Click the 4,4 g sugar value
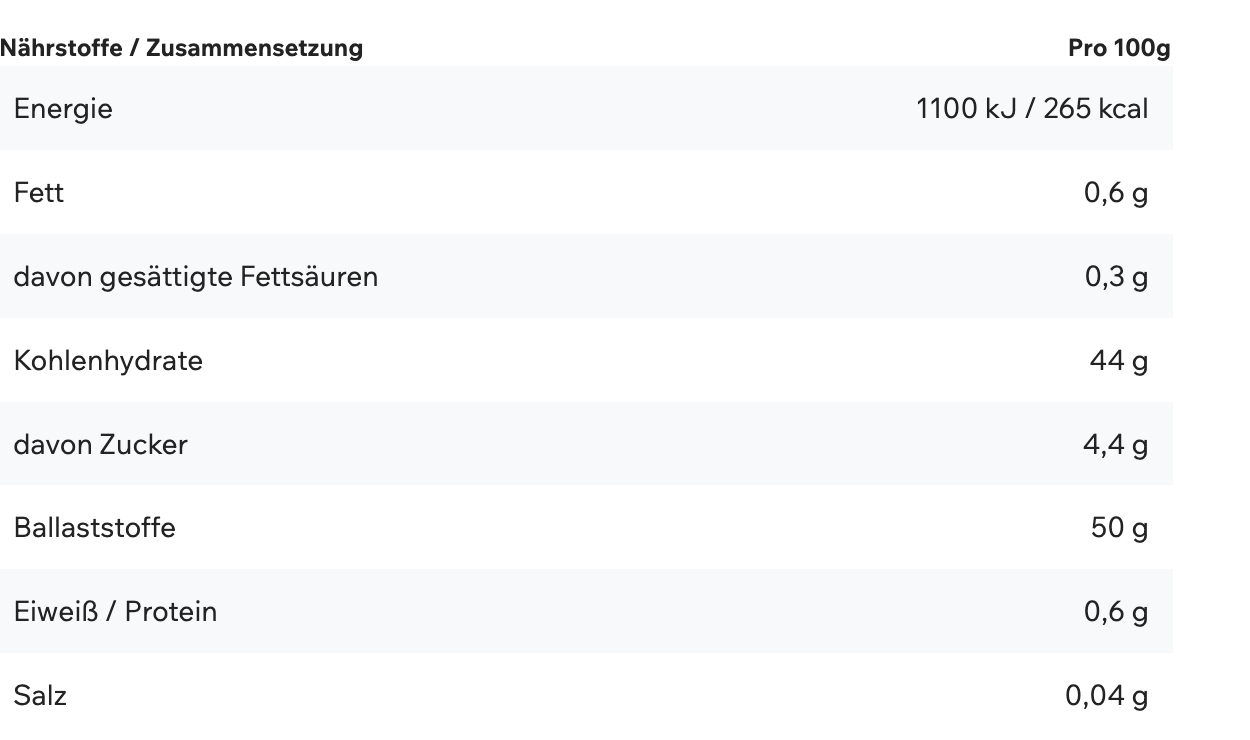 pos(1115,444)
